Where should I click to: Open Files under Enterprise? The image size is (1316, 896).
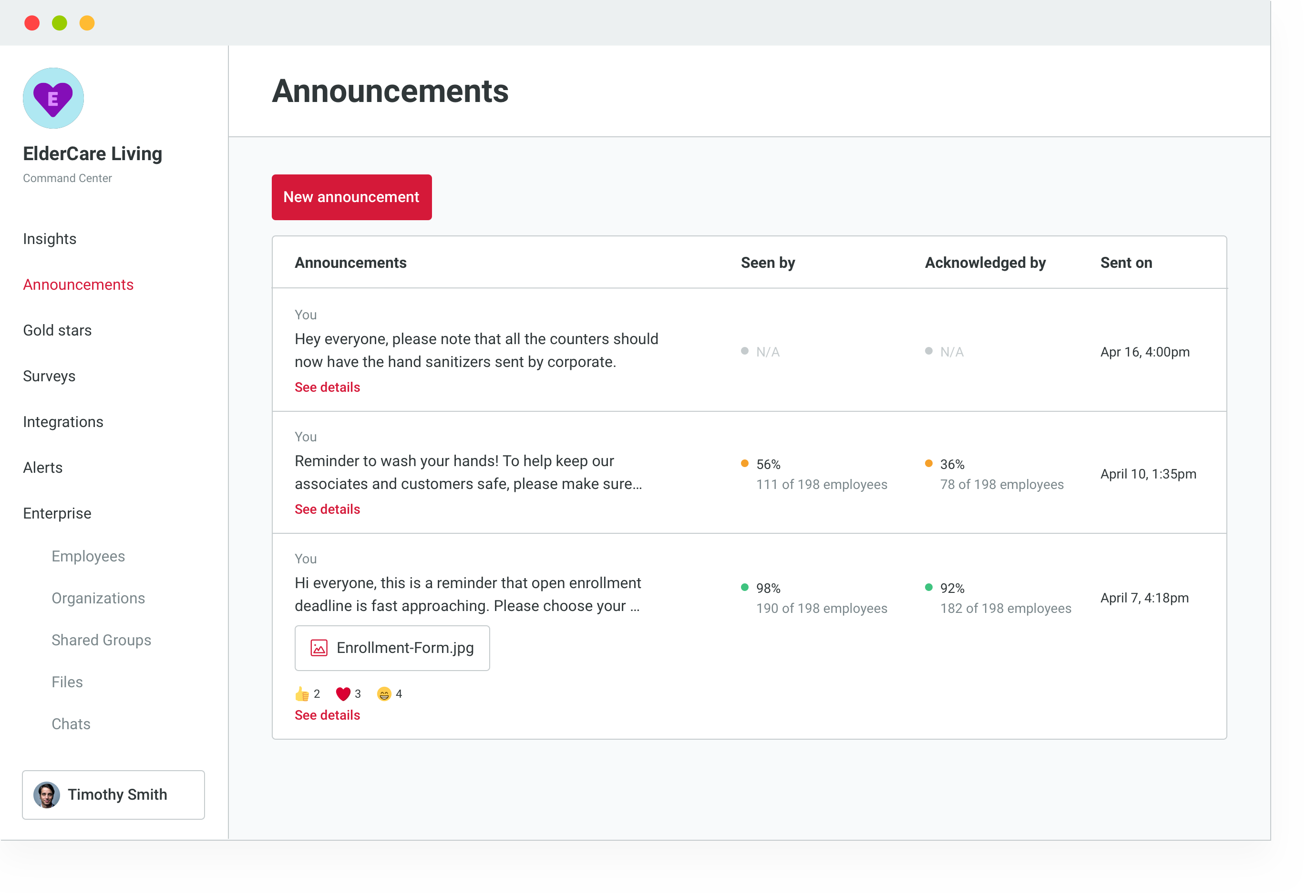pos(67,682)
